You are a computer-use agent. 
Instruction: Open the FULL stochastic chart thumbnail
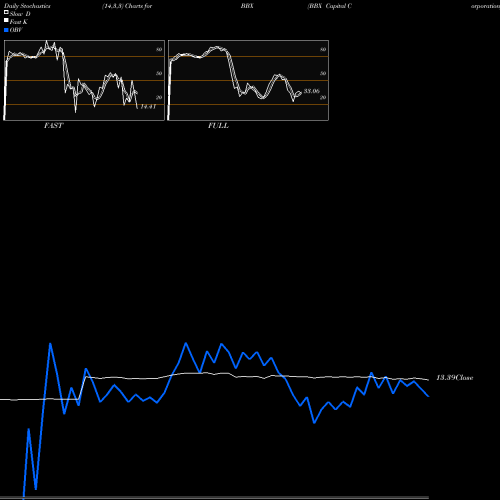[x=248, y=80]
